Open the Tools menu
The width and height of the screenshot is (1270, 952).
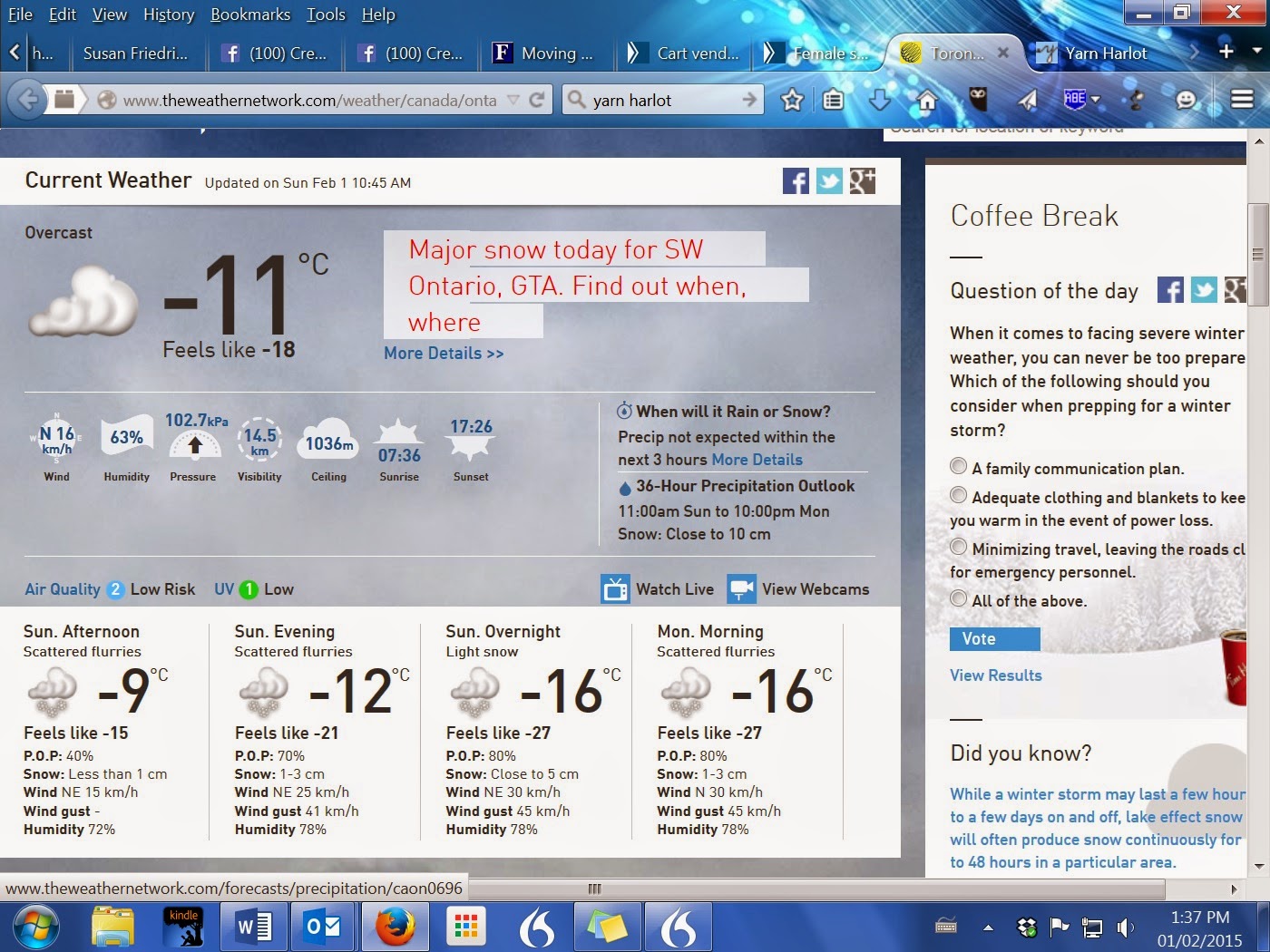[326, 15]
